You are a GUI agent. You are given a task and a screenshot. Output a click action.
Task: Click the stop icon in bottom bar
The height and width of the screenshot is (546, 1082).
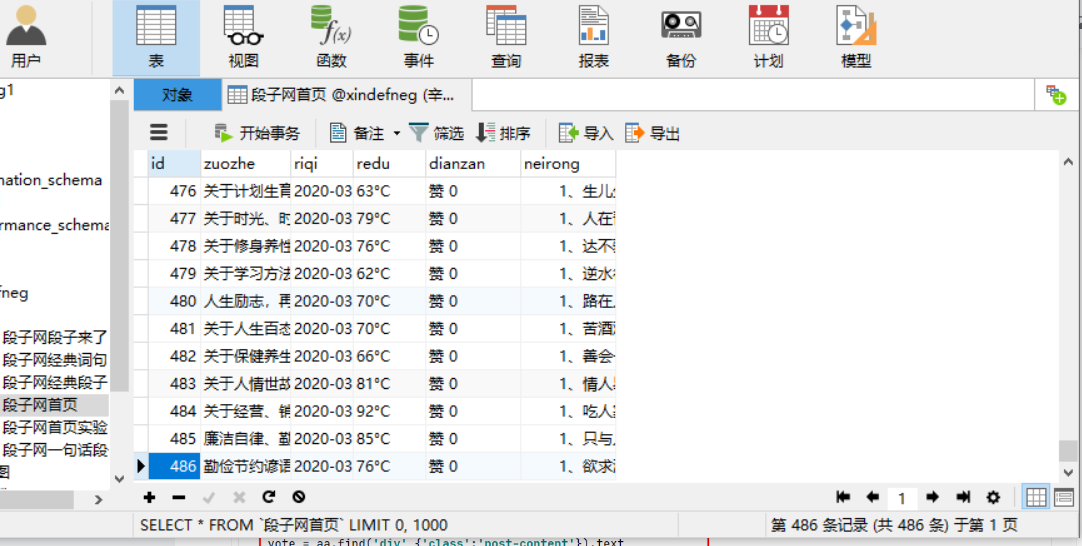(299, 497)
